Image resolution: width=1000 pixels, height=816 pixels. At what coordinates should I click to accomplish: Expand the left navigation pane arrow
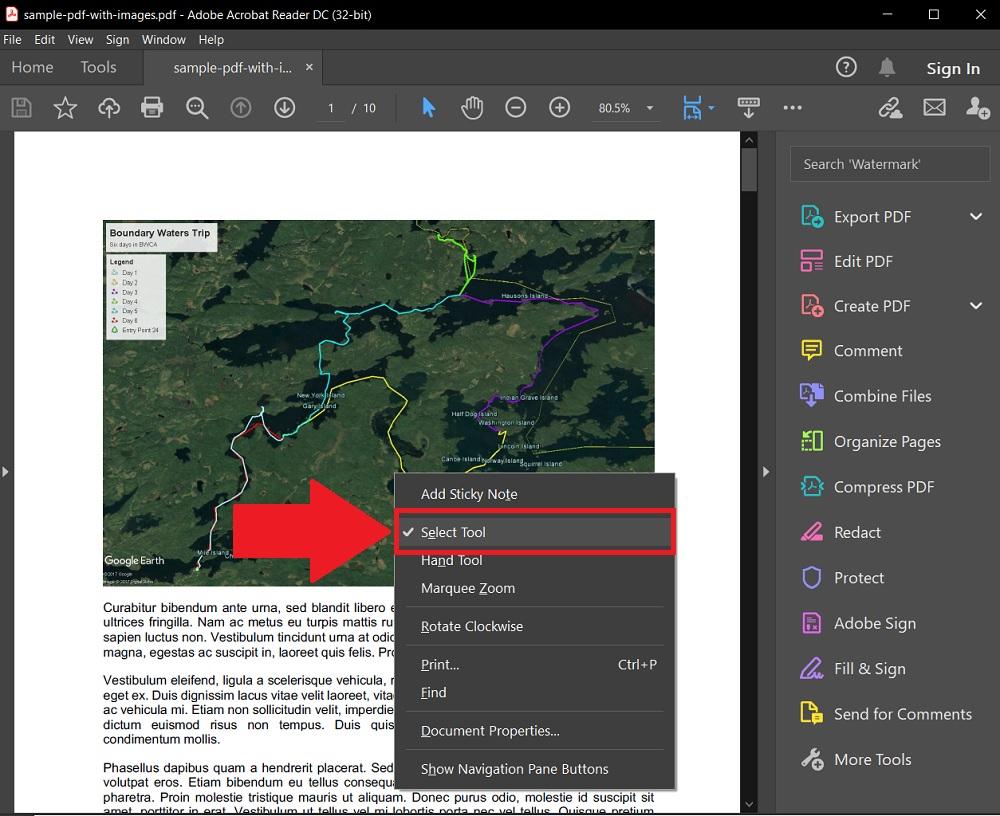click(5, 472)
